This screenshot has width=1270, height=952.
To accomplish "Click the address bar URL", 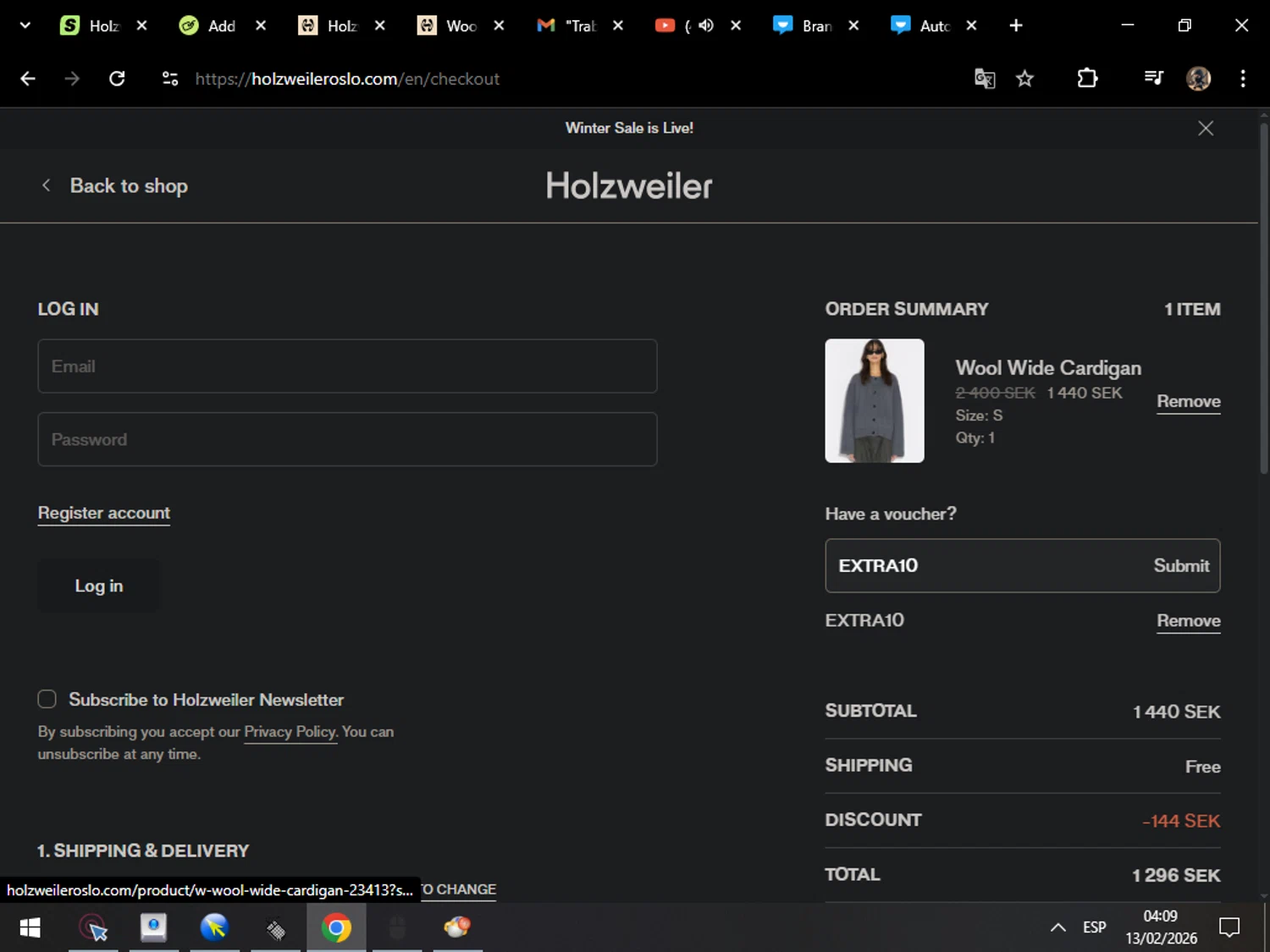I will (347, 79).
